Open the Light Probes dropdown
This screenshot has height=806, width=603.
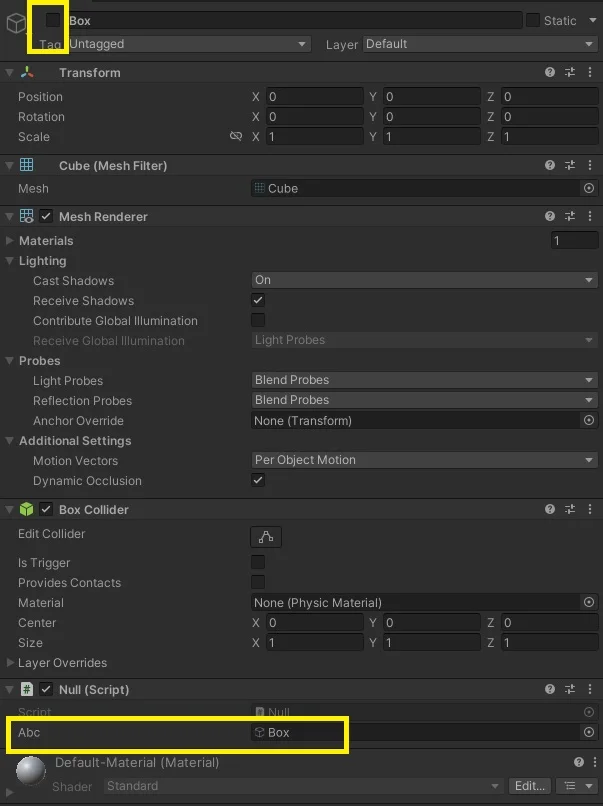click(425, 380)
